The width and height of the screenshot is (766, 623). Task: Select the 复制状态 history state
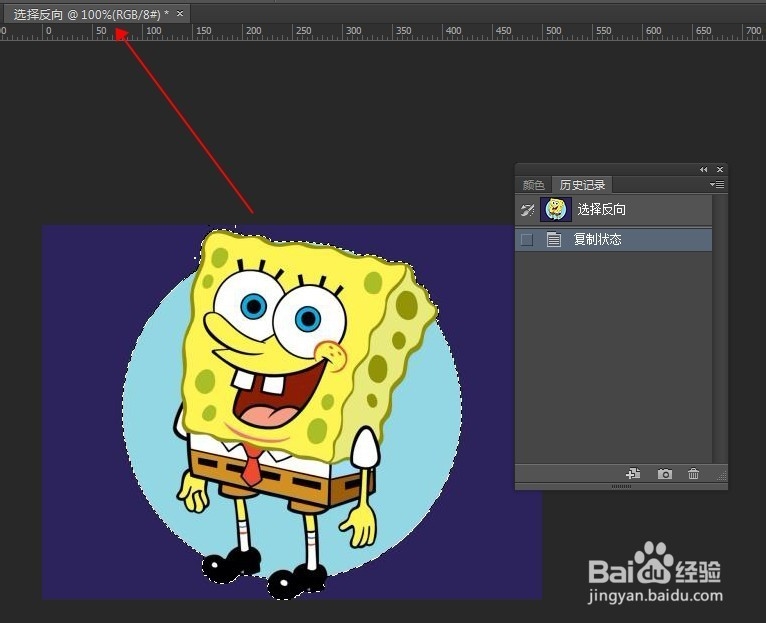click(614, 239)
